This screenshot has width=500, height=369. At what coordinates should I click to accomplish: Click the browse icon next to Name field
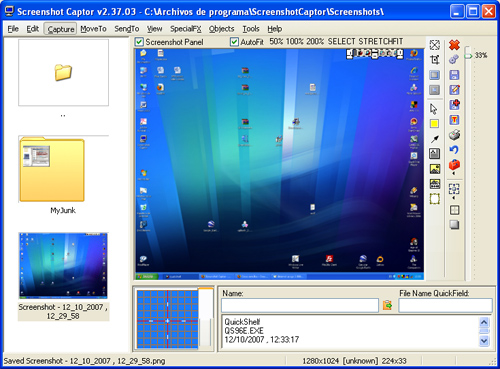[x=388, y=305]
